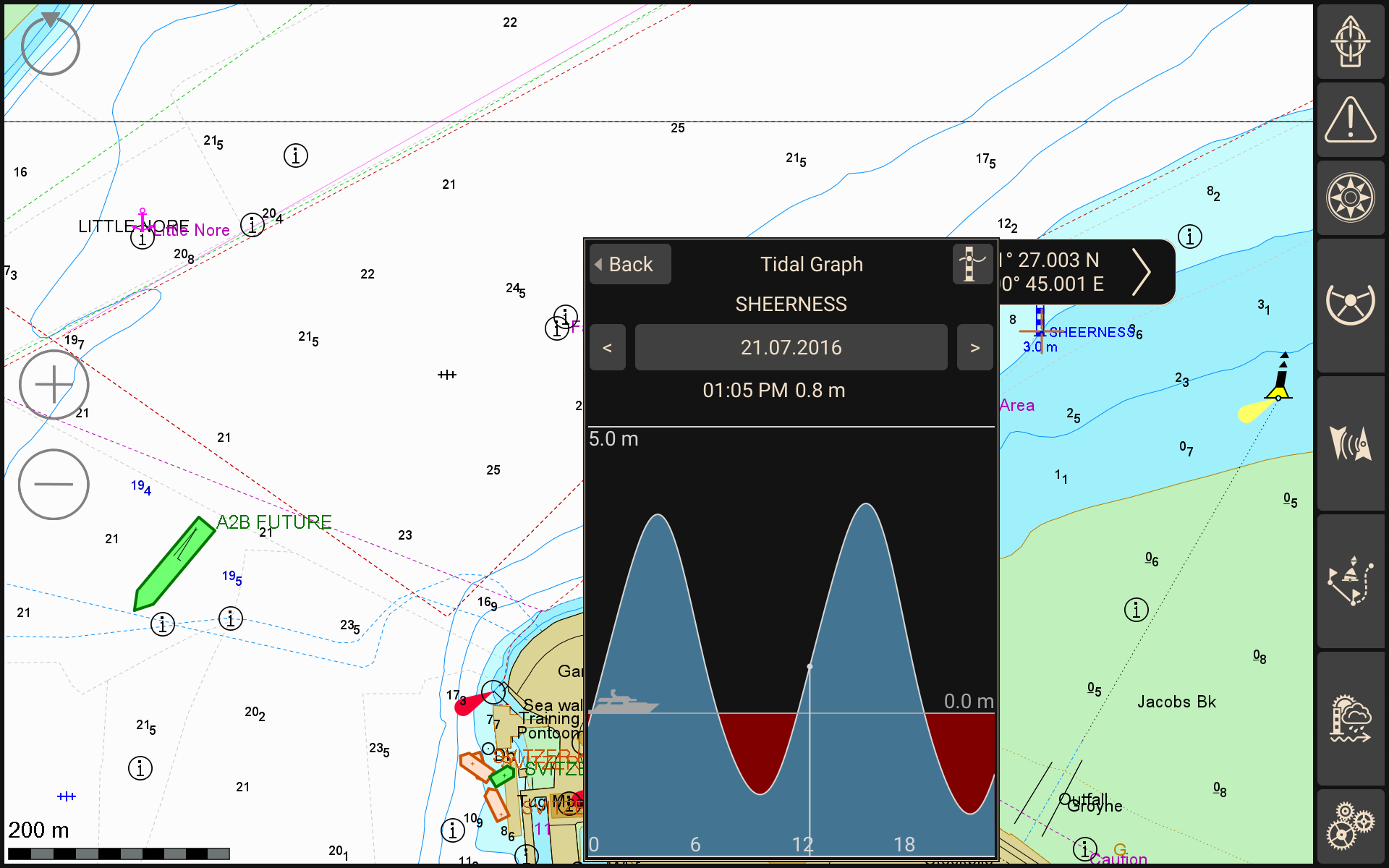1389x868 pixels.
Task: Go to previous day in tidal graph
Action: 608,348
